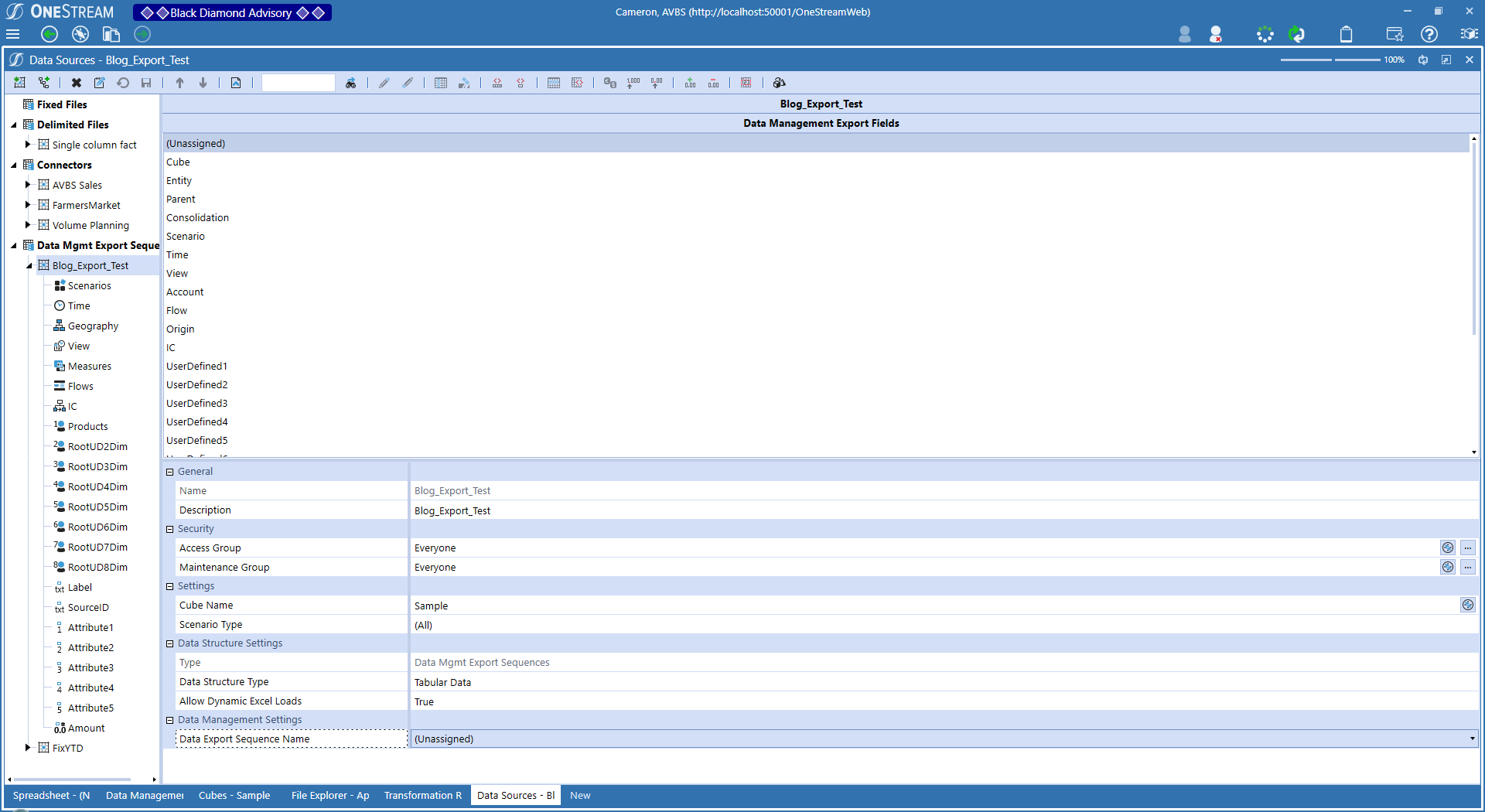Open the Help question mark icon

point(1429,34)
